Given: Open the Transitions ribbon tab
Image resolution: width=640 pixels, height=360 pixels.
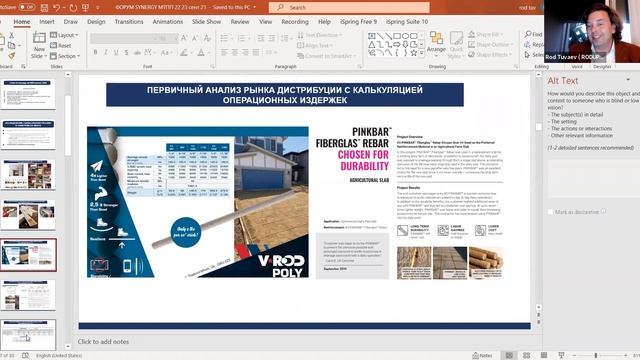Looking at the screenshot, I should tap(129, 22).
